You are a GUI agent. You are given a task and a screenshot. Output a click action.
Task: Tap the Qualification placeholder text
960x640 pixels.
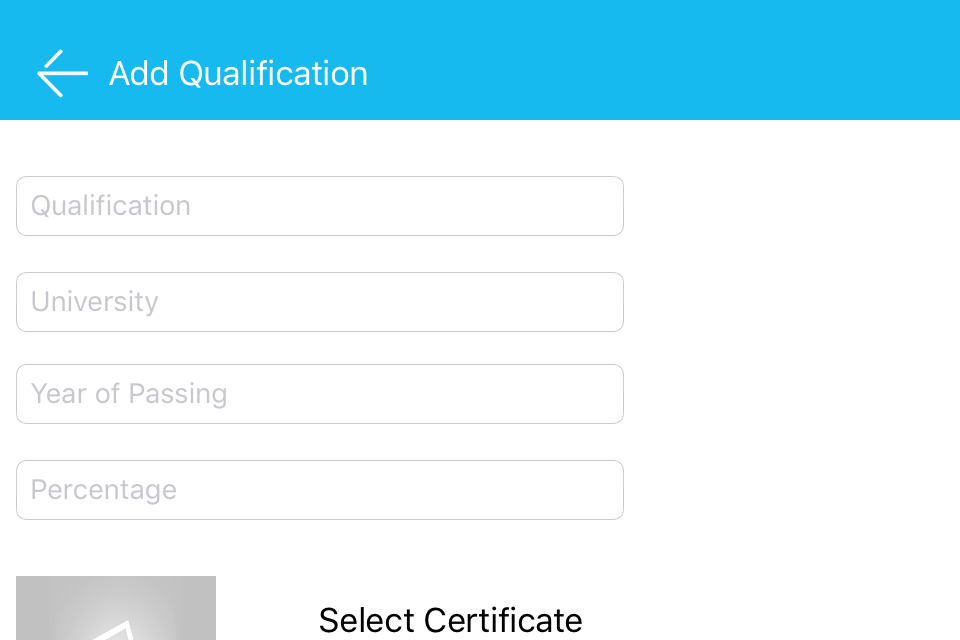[111, 206]
